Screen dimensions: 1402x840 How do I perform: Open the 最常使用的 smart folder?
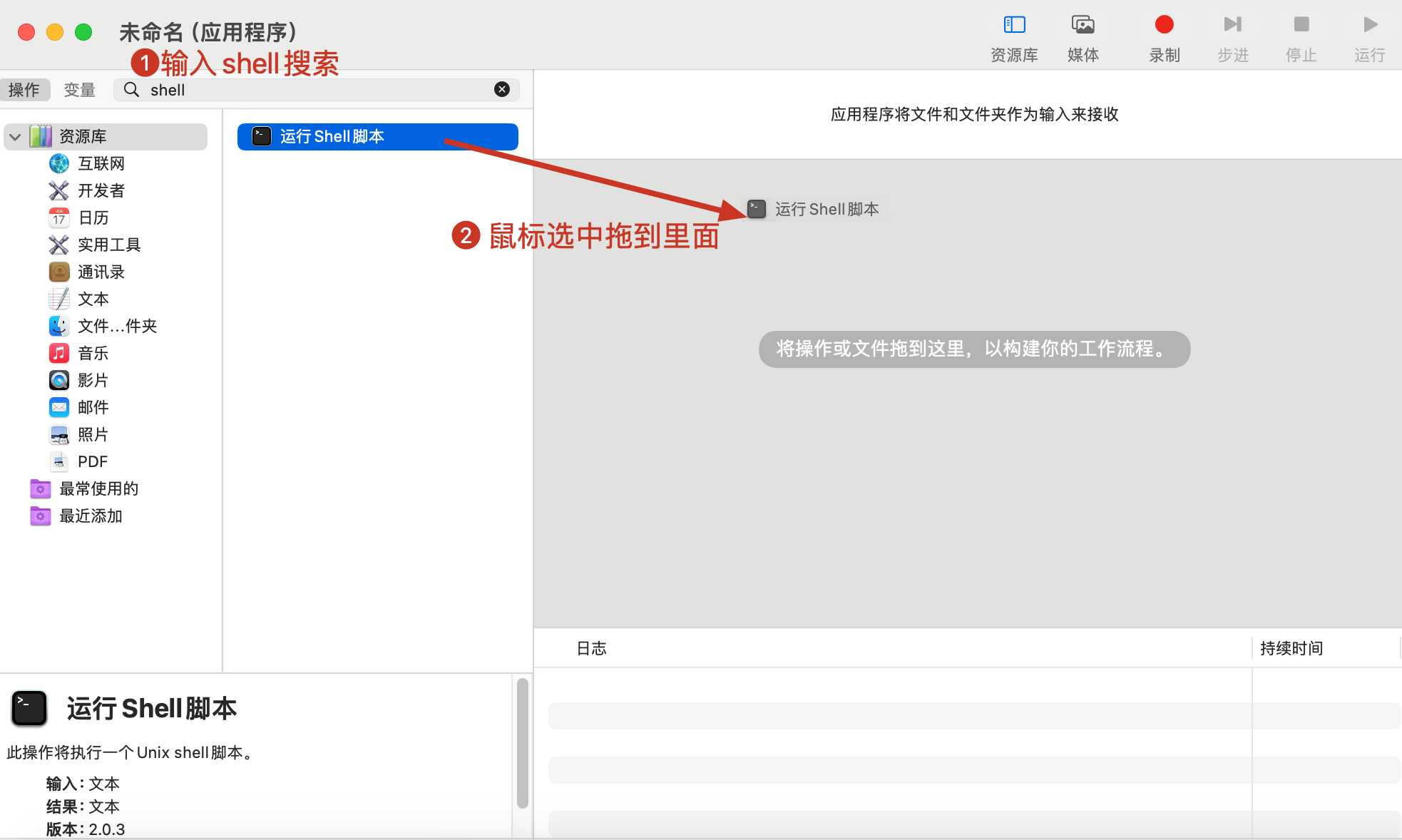tap(98, 488)
